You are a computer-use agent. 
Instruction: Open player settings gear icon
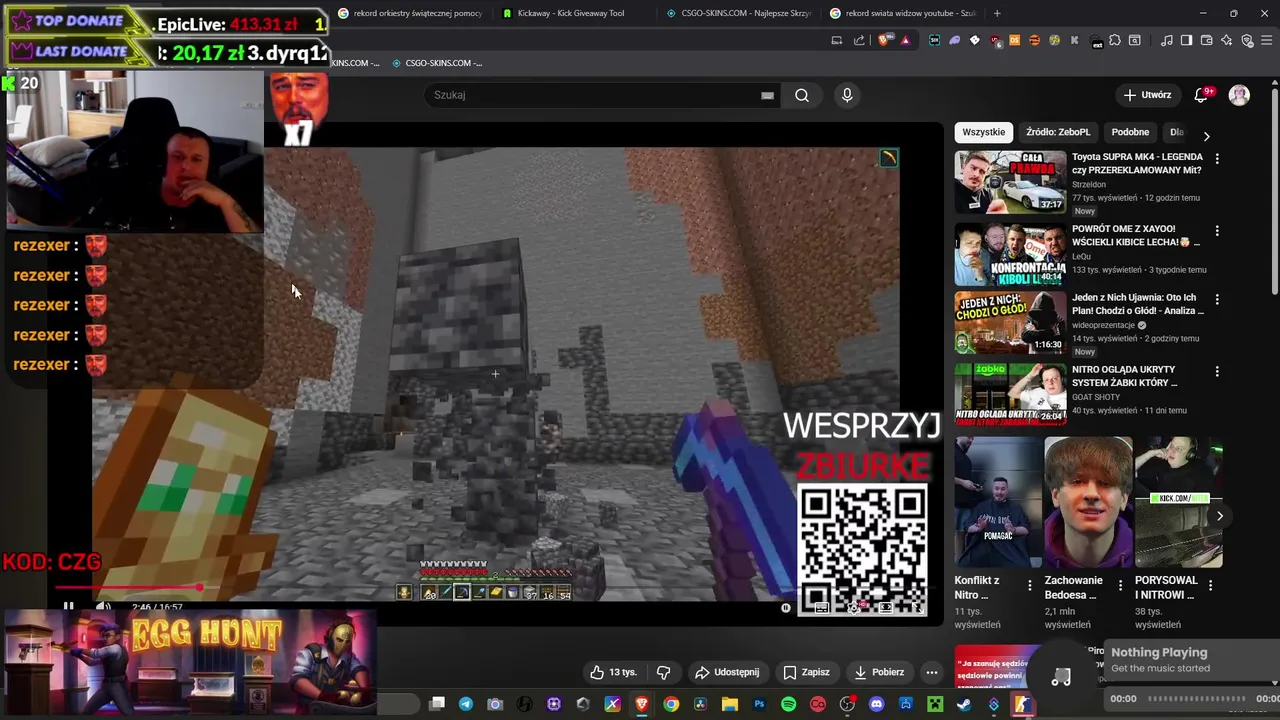pyautogui.click(x=853, y=607)
